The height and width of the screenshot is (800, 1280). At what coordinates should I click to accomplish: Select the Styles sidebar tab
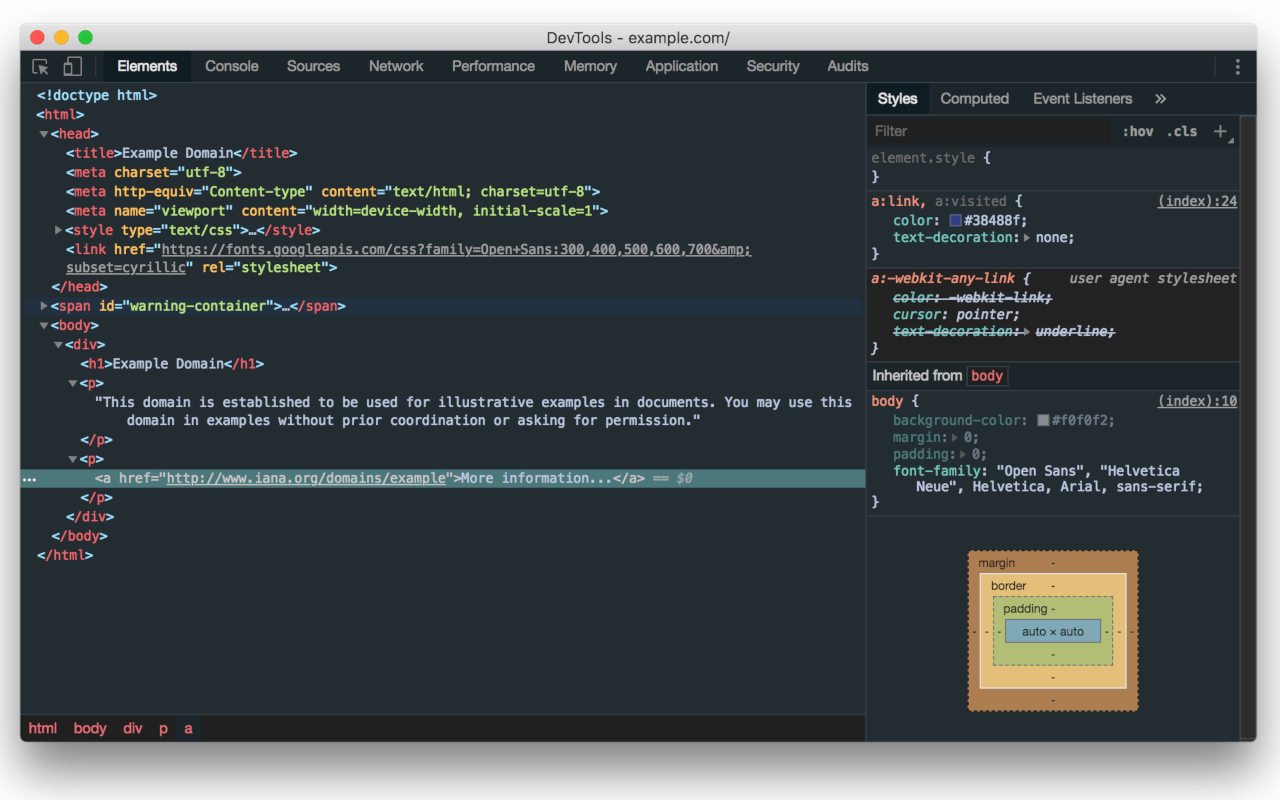(897, 99)
